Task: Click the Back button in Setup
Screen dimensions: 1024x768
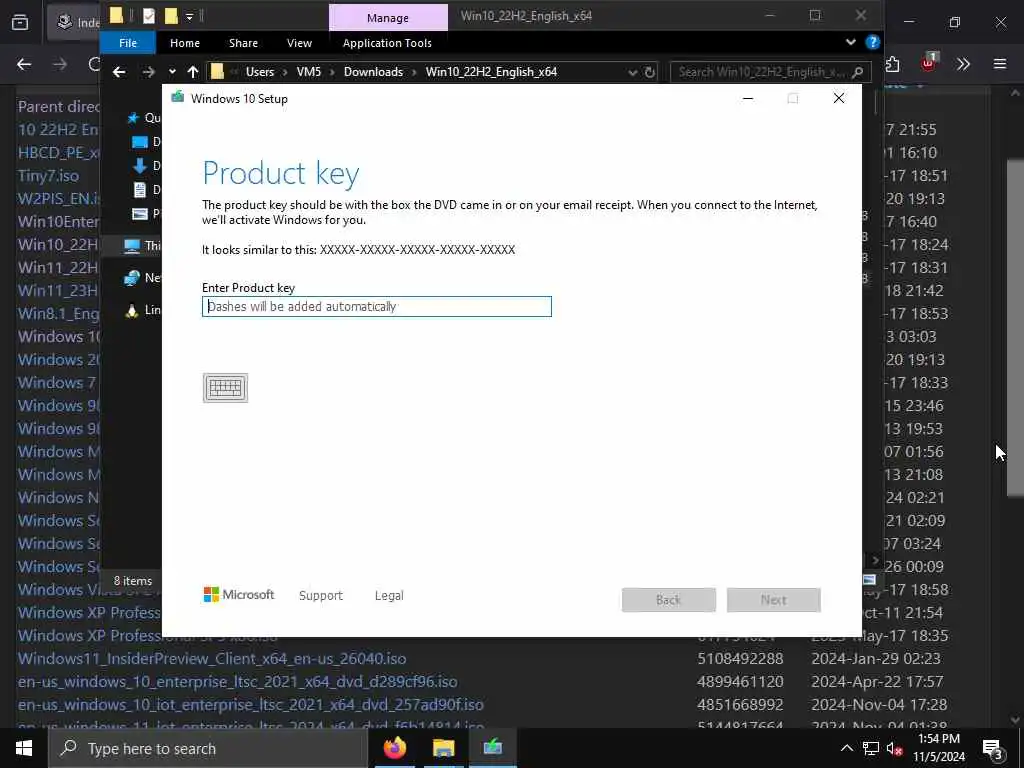Action: 669,600
